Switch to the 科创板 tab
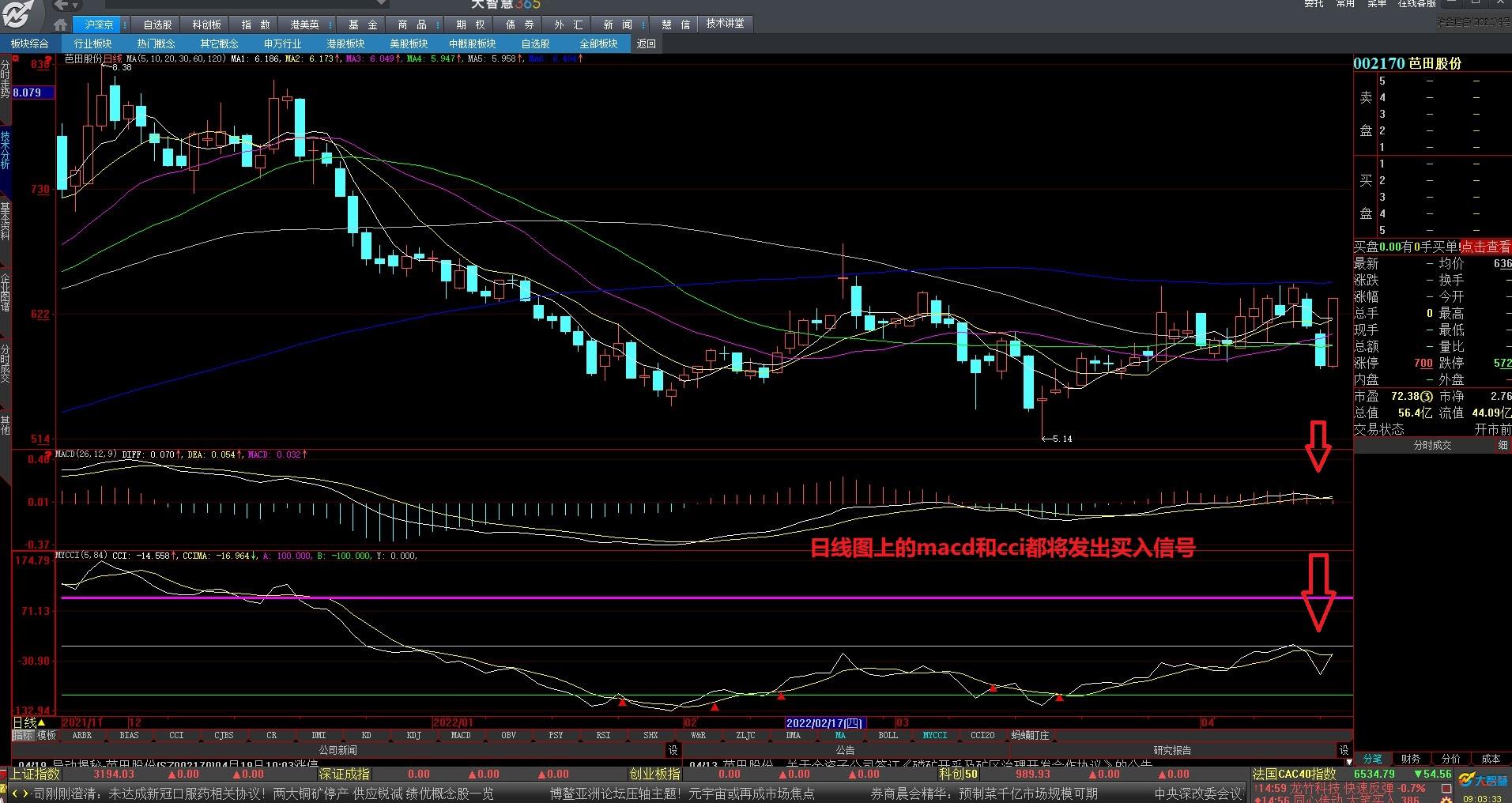Screen dimensions: 1512x803 click(206, 25)
